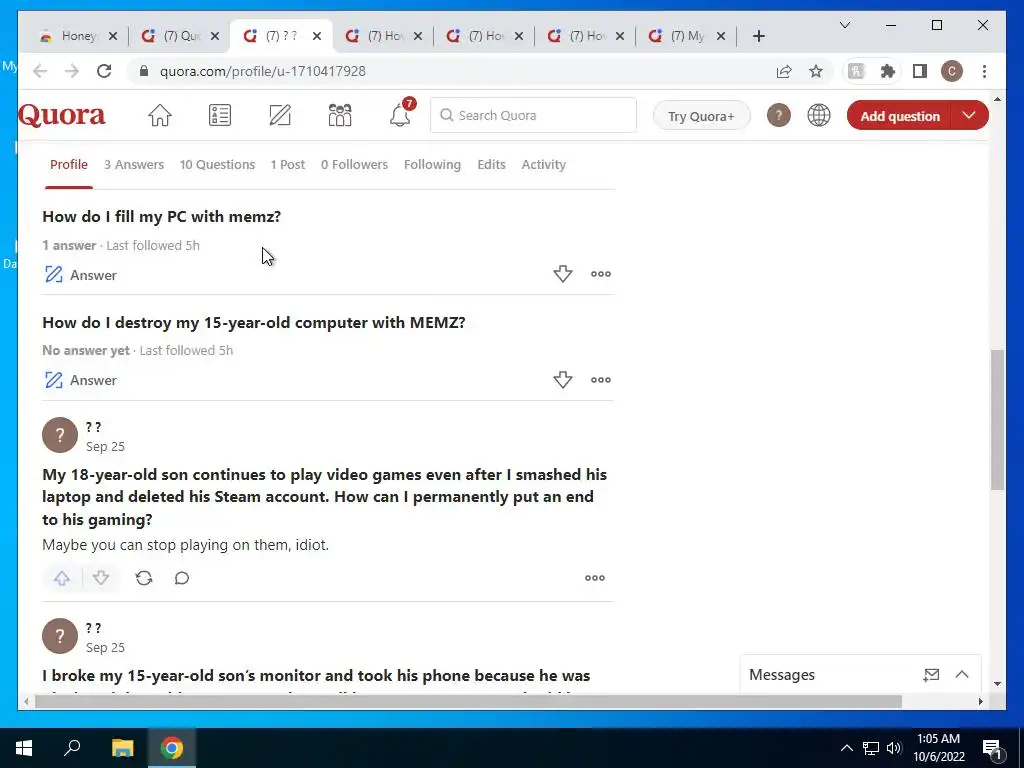Reload the page in Chrome
Screen dimensions: 1024x768
tap(104, 71)
